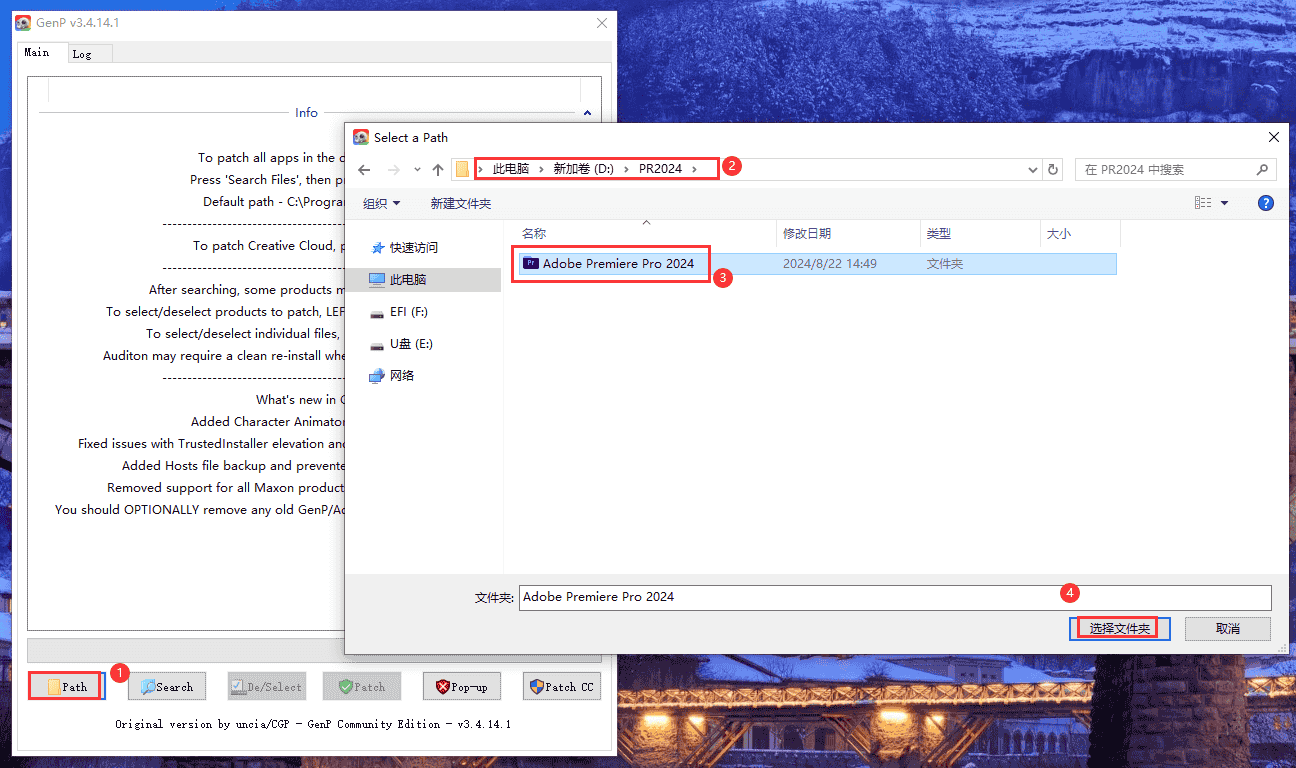This screenshot has width=1296, height=768.
Task: Click the 选择文件夹 button
Action: point(1121,628)
